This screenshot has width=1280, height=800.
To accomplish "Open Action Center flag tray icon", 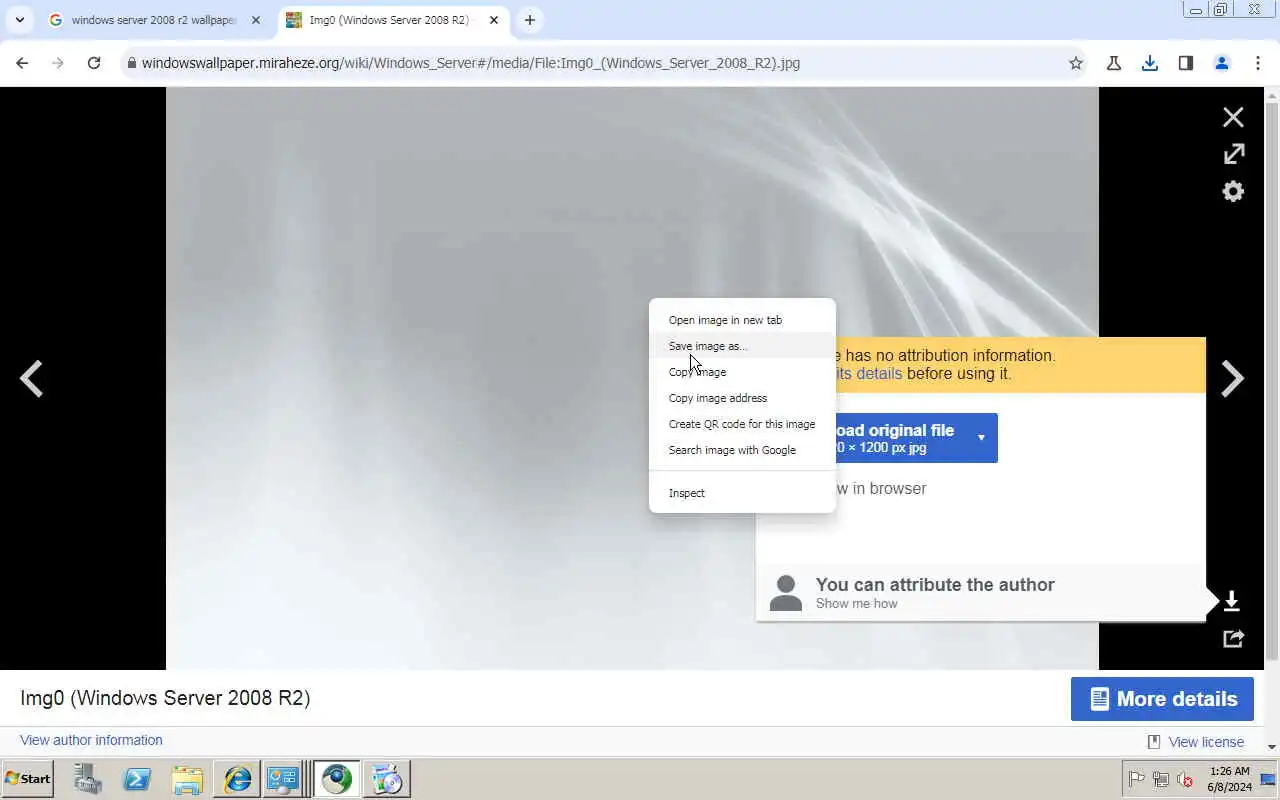I will pyautogui.click(x=1137, y=779).
